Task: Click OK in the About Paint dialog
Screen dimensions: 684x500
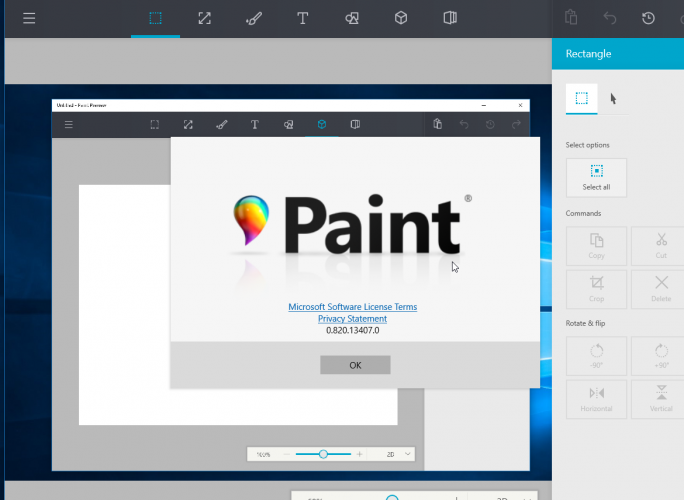Action: (355, 365)
